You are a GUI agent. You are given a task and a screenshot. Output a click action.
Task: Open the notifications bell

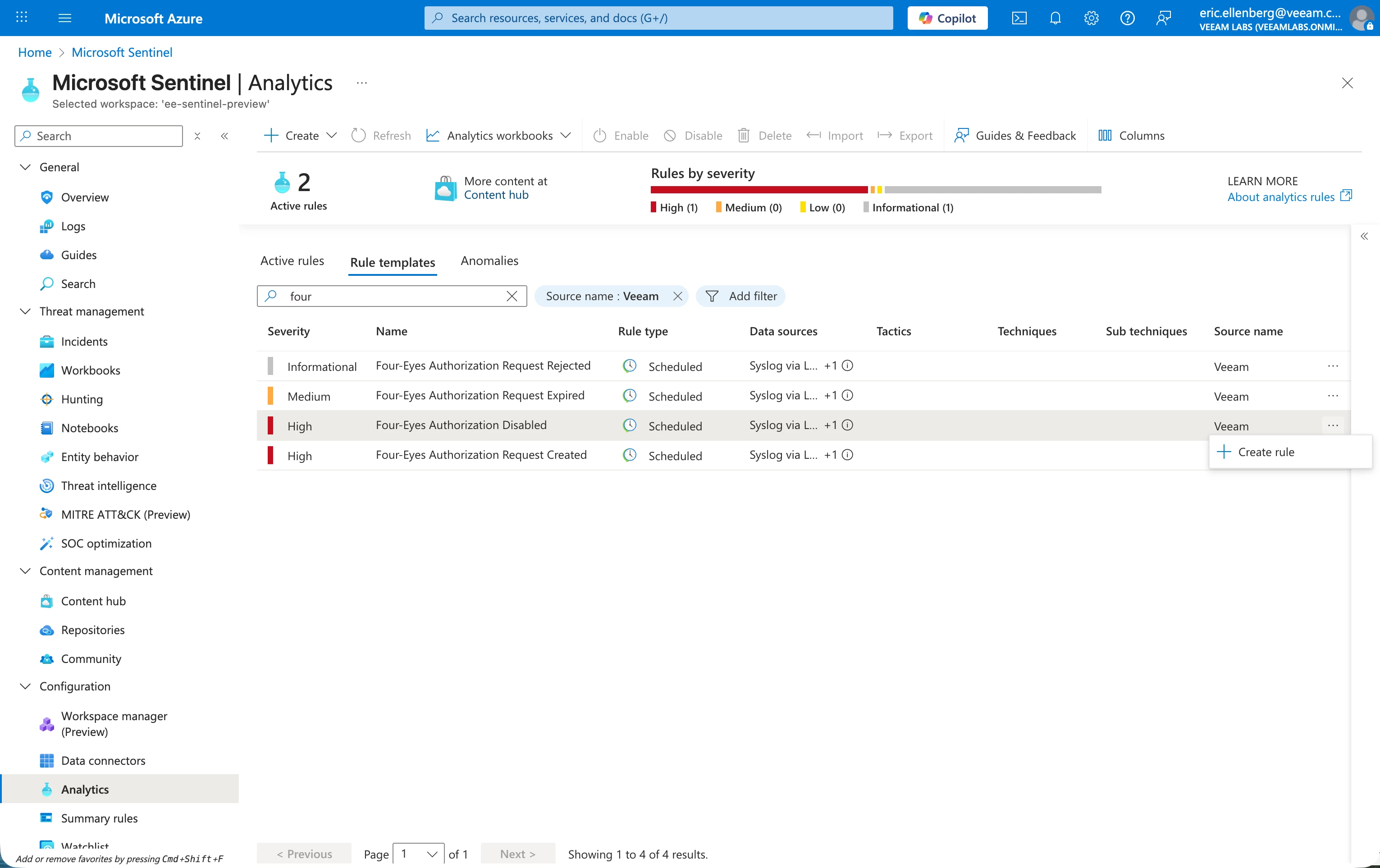1055,18
